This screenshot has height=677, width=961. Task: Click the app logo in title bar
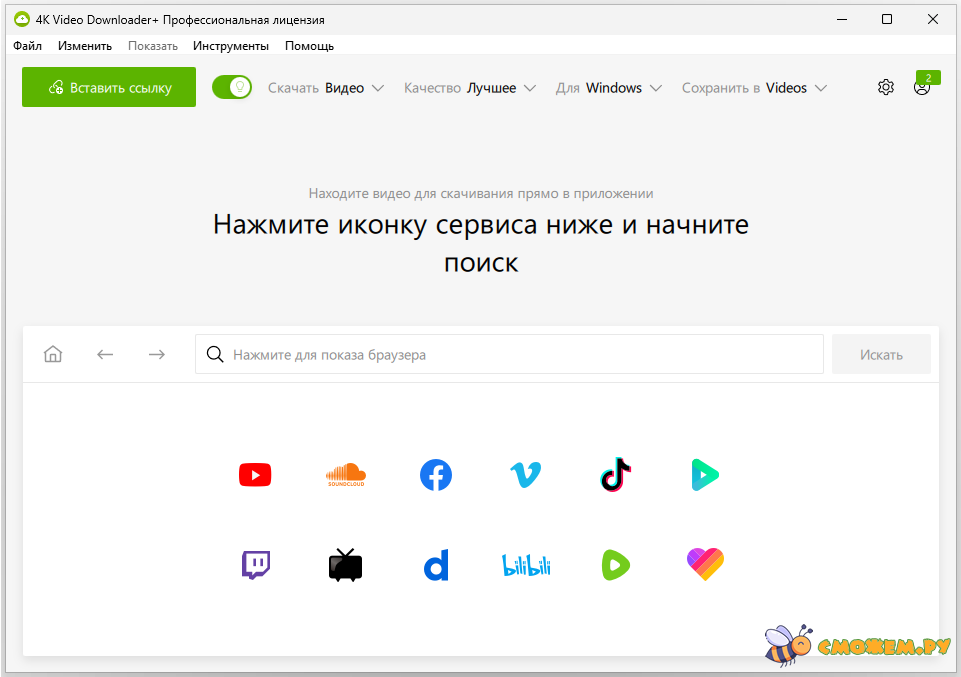tap(21, 20)
